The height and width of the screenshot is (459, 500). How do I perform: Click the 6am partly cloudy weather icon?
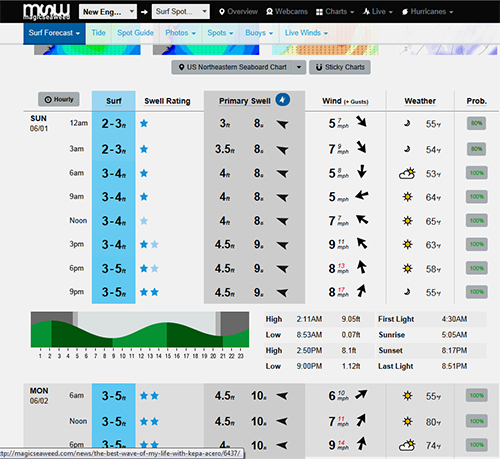[407, 174]
